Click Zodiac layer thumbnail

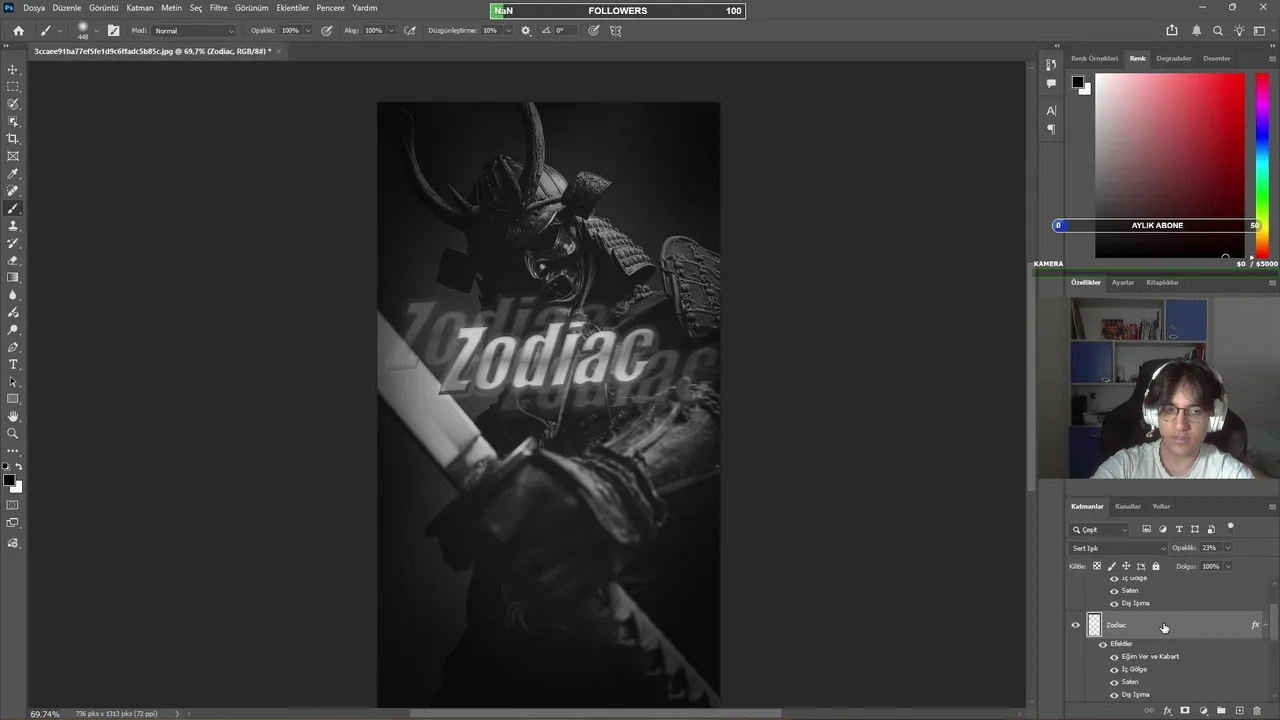[x=1094, y=625]
